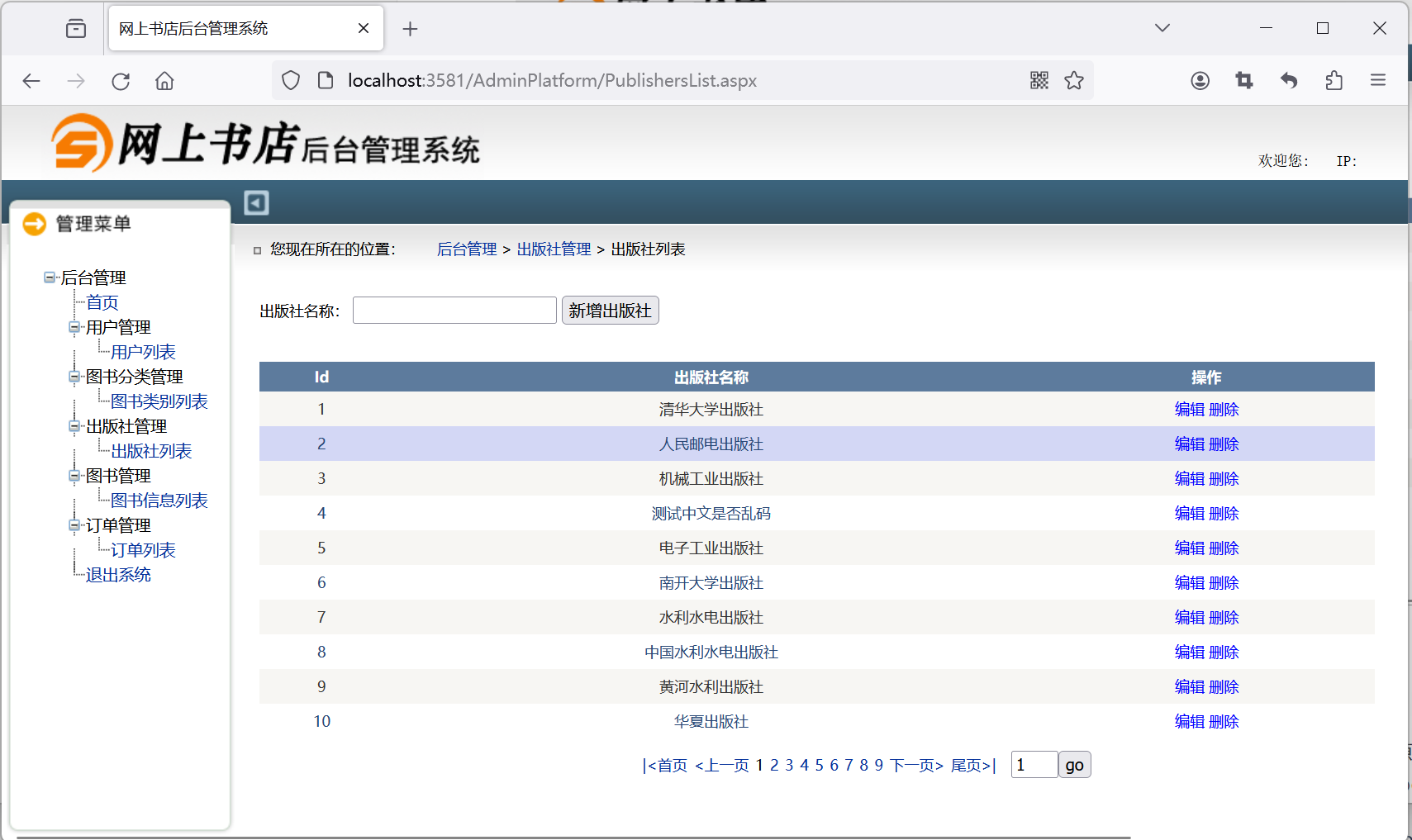Go to browser home page icon
The height and width of the screenshot is (840, 1412).
pos(164,81)
